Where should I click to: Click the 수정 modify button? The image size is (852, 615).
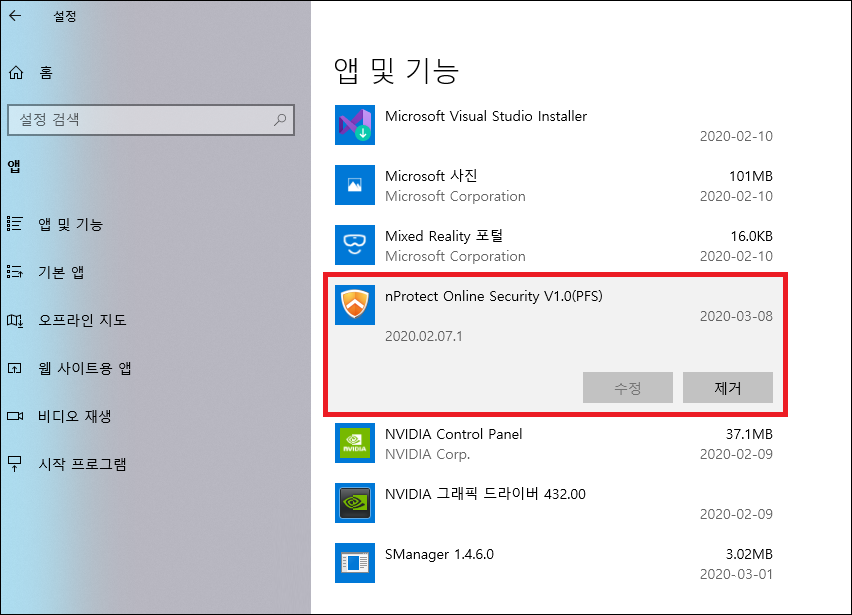pyautogui.click(x=628, y=388)
